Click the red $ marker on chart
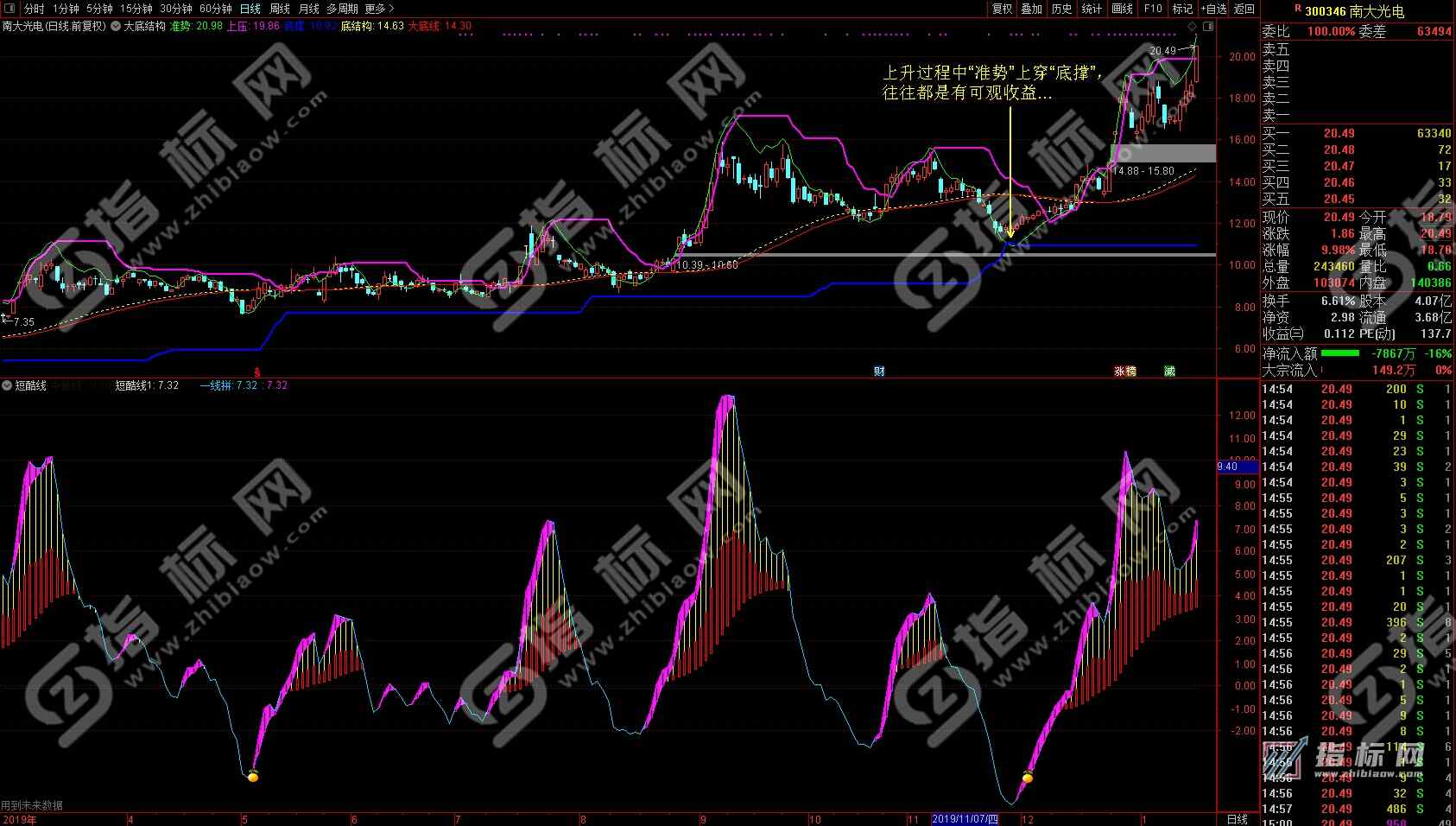Screen dimensions: 1456x826 pyautogui.click(x=256, y=372)
